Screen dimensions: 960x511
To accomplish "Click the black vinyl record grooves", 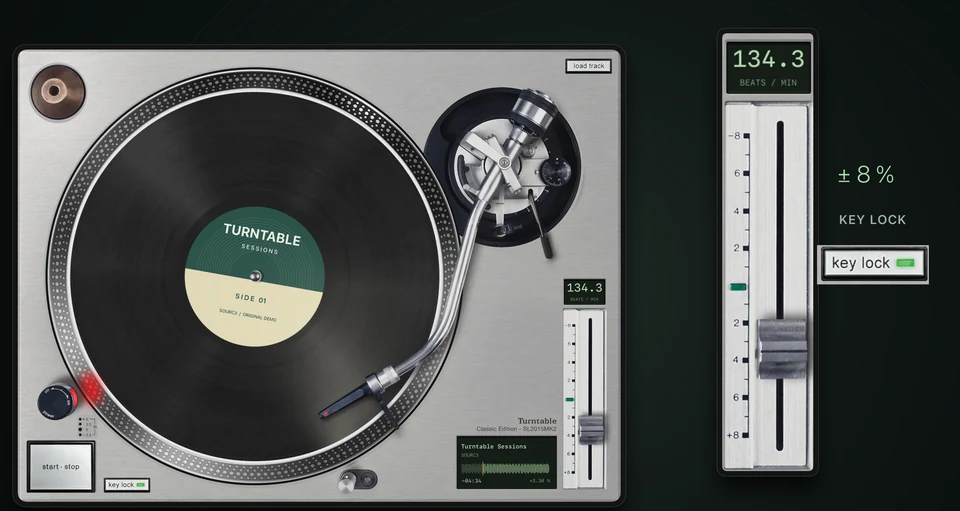I will (255, 277).
